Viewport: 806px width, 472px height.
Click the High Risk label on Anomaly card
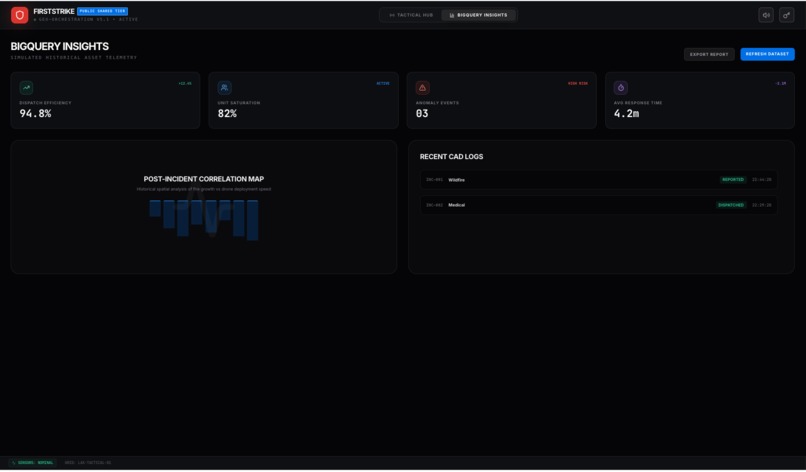[x=578, y=83]
